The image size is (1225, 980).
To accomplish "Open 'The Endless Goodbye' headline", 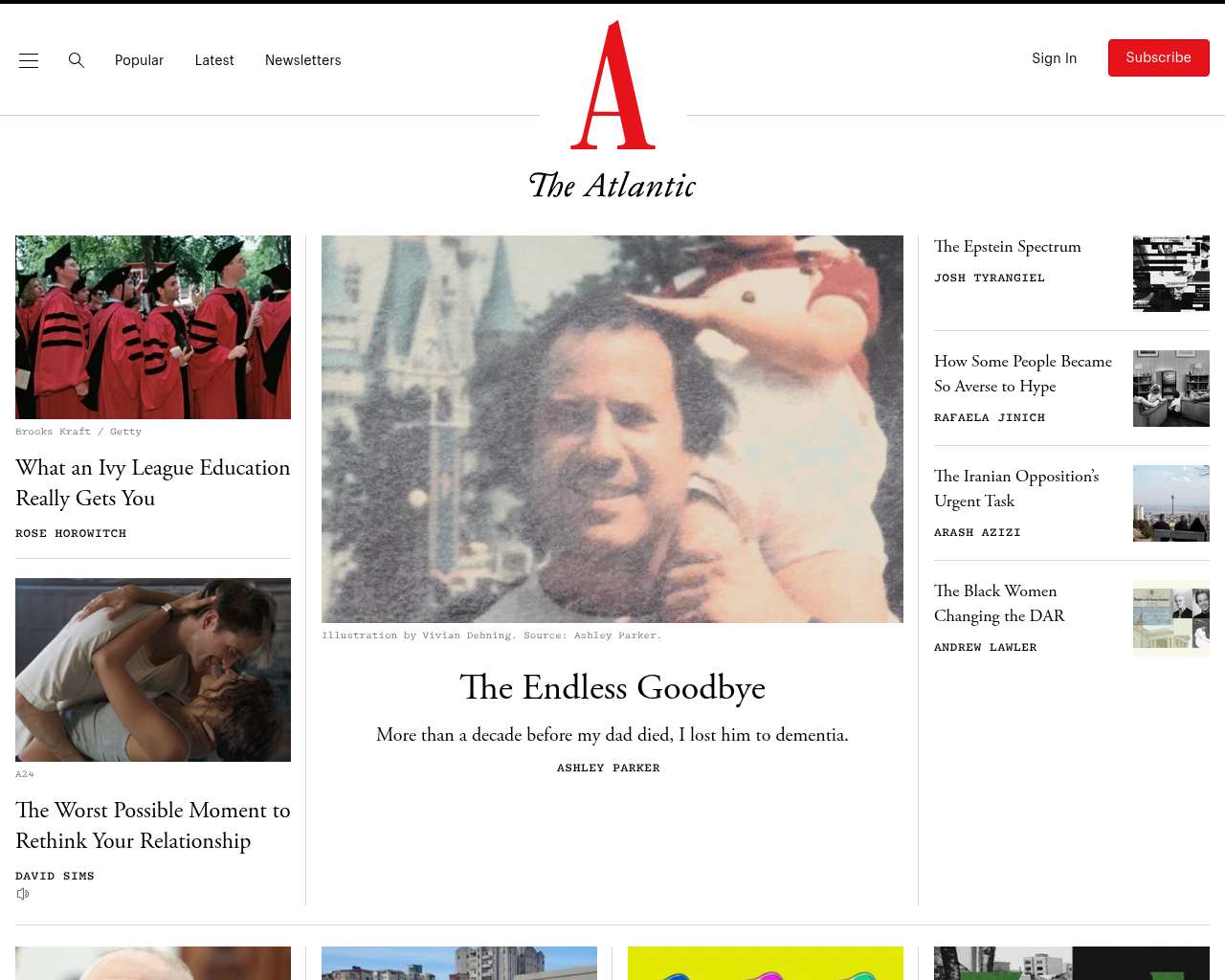I will click(612, 687).
